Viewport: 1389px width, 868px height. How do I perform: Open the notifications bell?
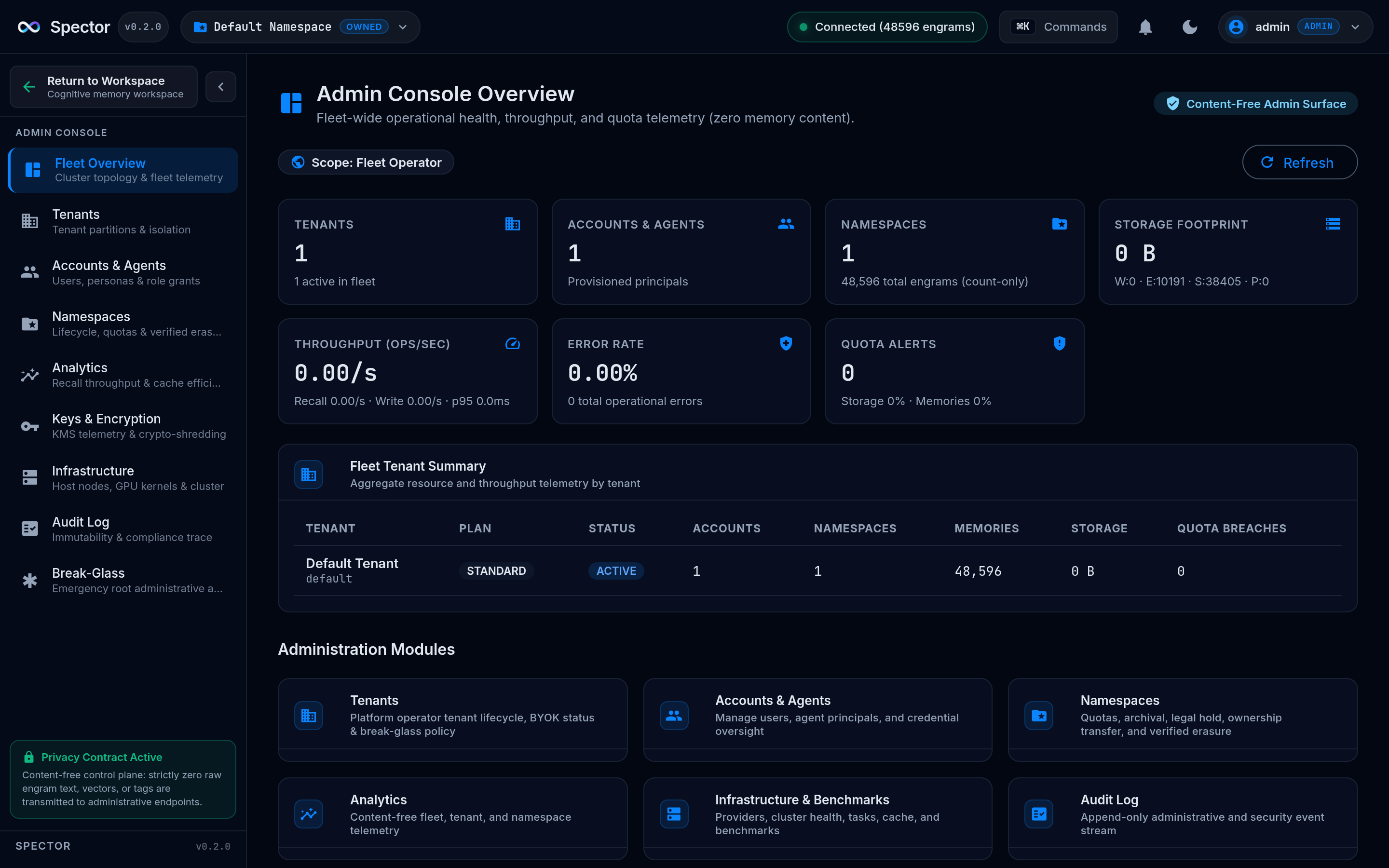tap(1145, 27)
